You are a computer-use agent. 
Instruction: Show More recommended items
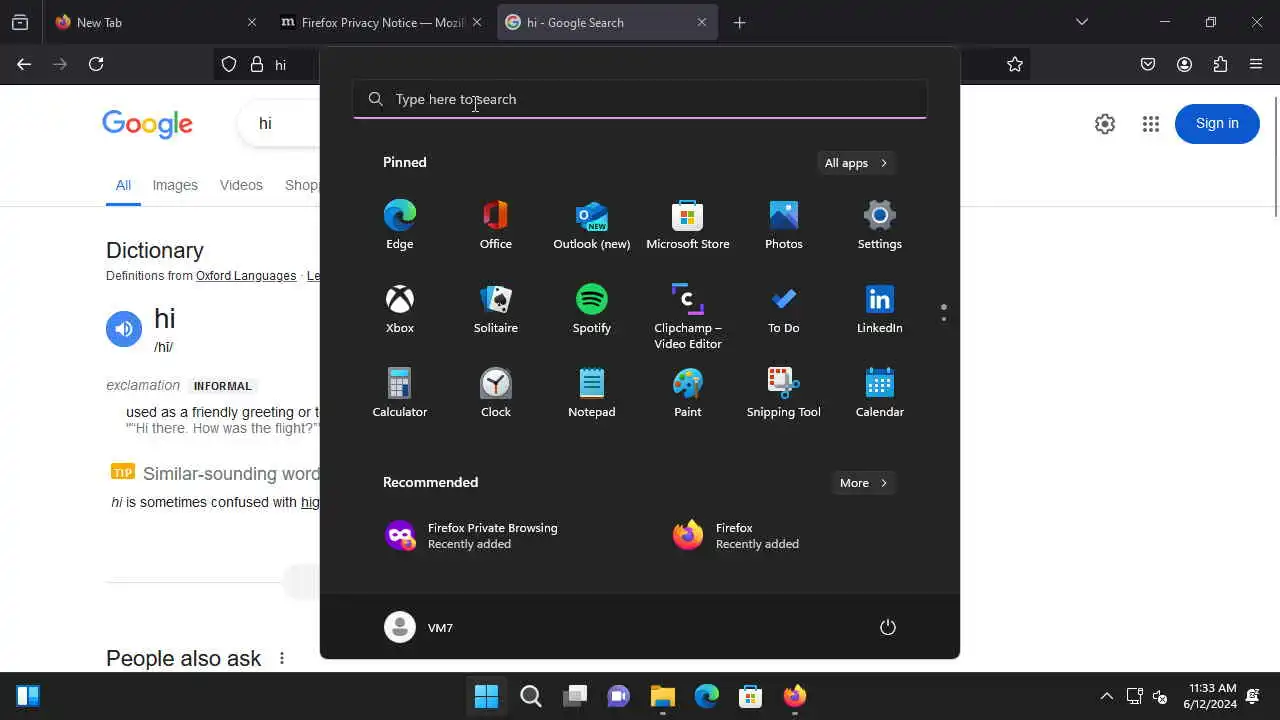(864, 483)
